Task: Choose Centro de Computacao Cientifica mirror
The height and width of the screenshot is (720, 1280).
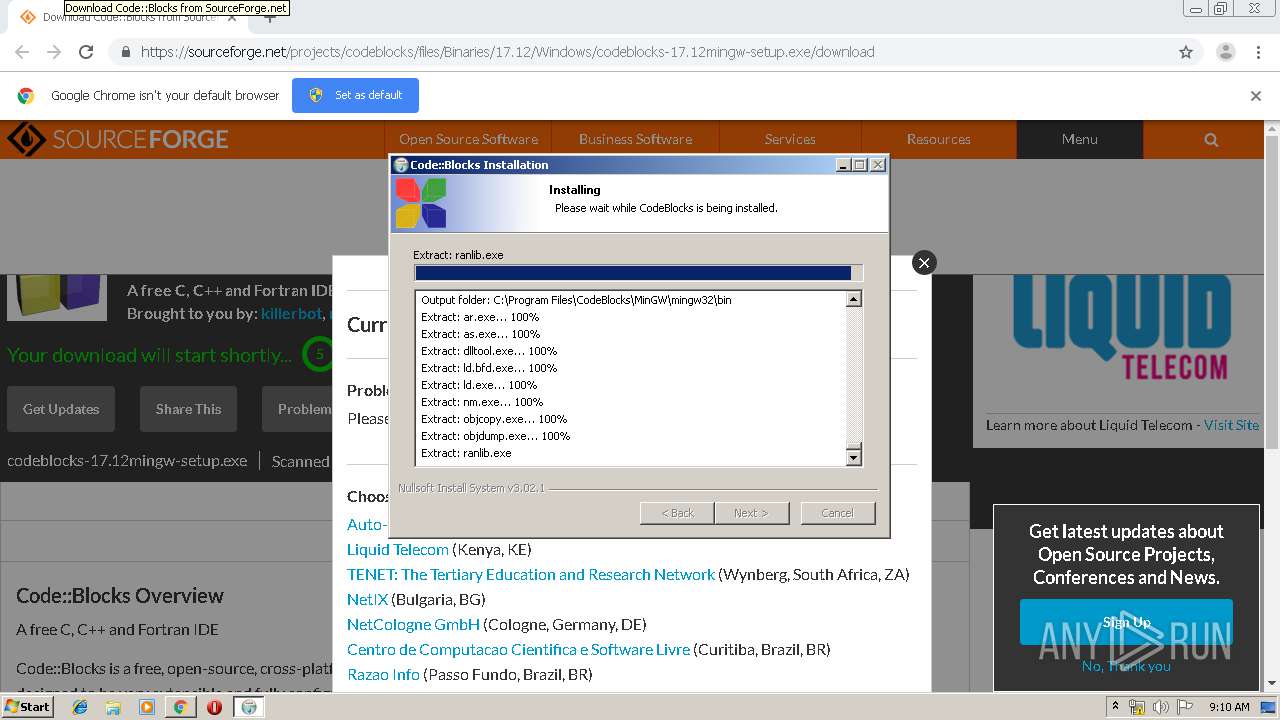Action: (518, 649)
